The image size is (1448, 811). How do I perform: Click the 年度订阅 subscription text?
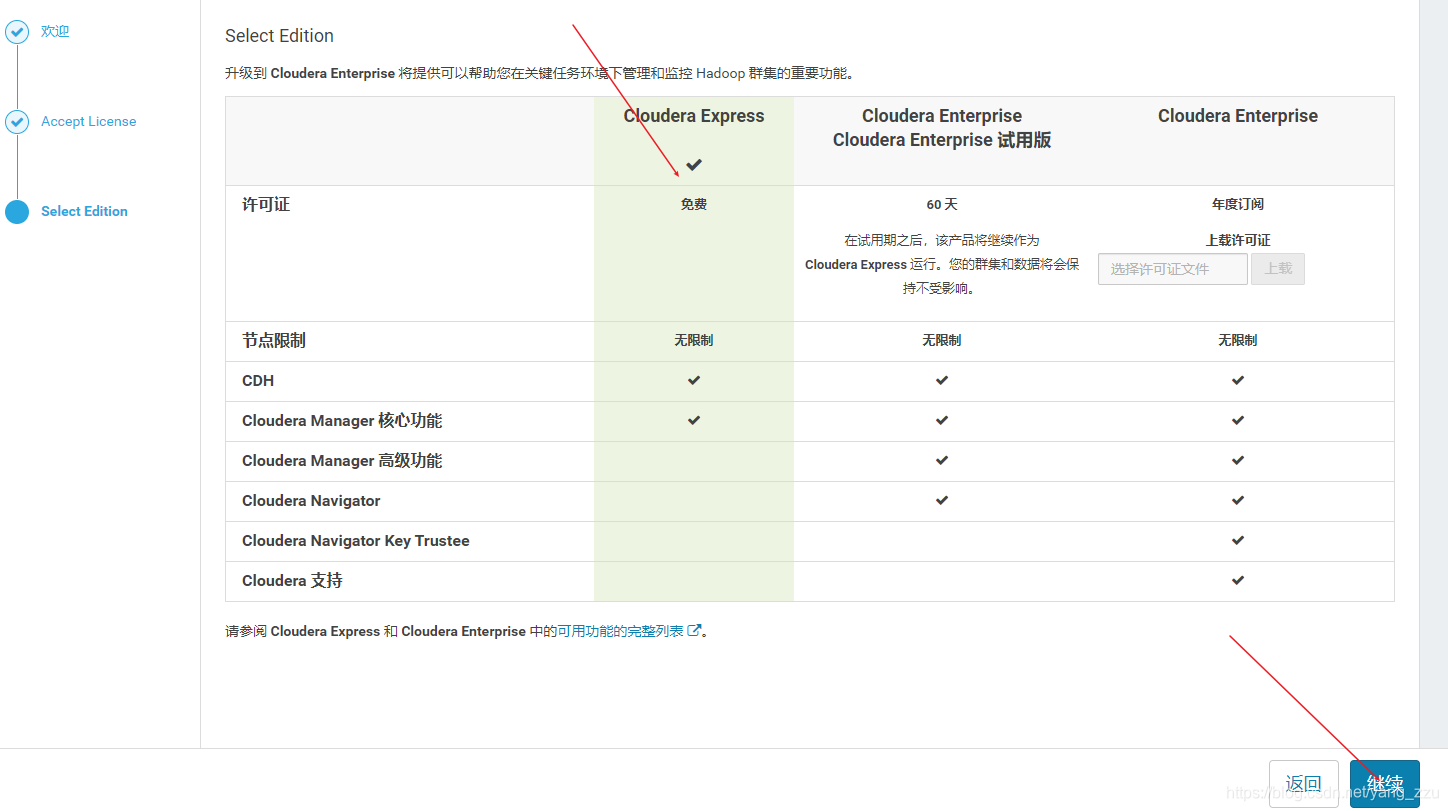[x=1238, y=204]
